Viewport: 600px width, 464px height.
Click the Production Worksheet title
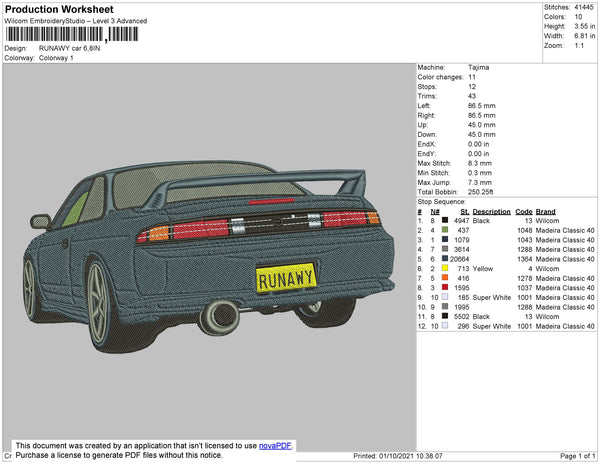pos(58,8)
